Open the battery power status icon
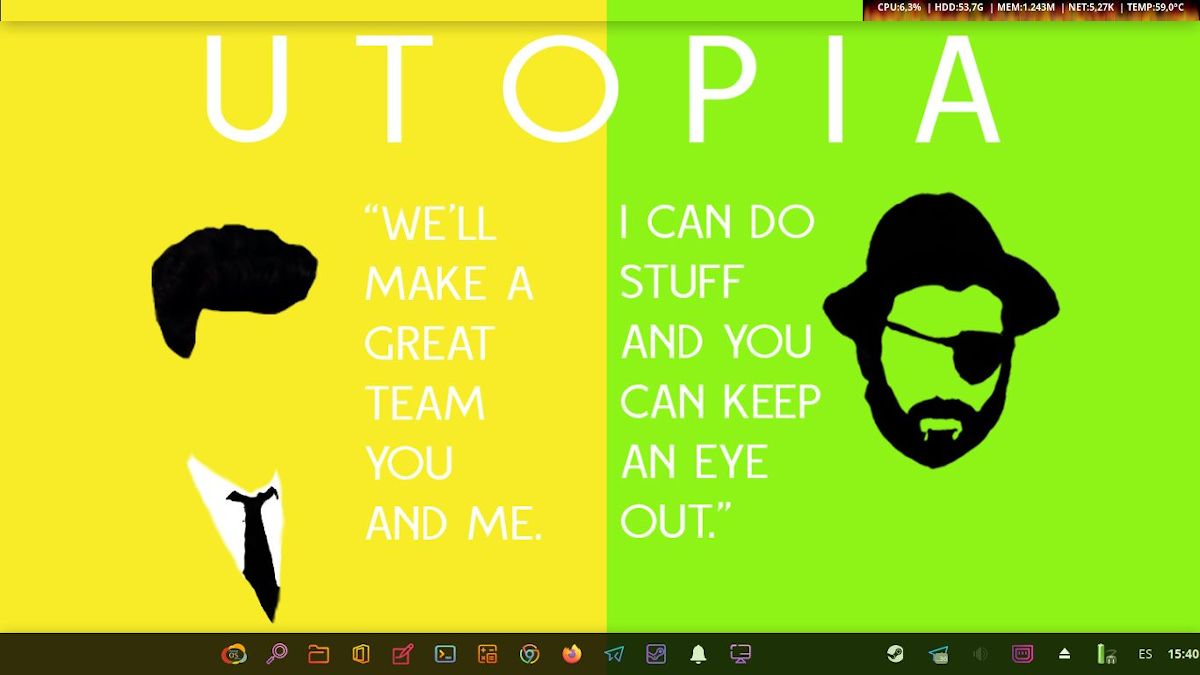The image size is (1200, 675). pos(1106,654)
